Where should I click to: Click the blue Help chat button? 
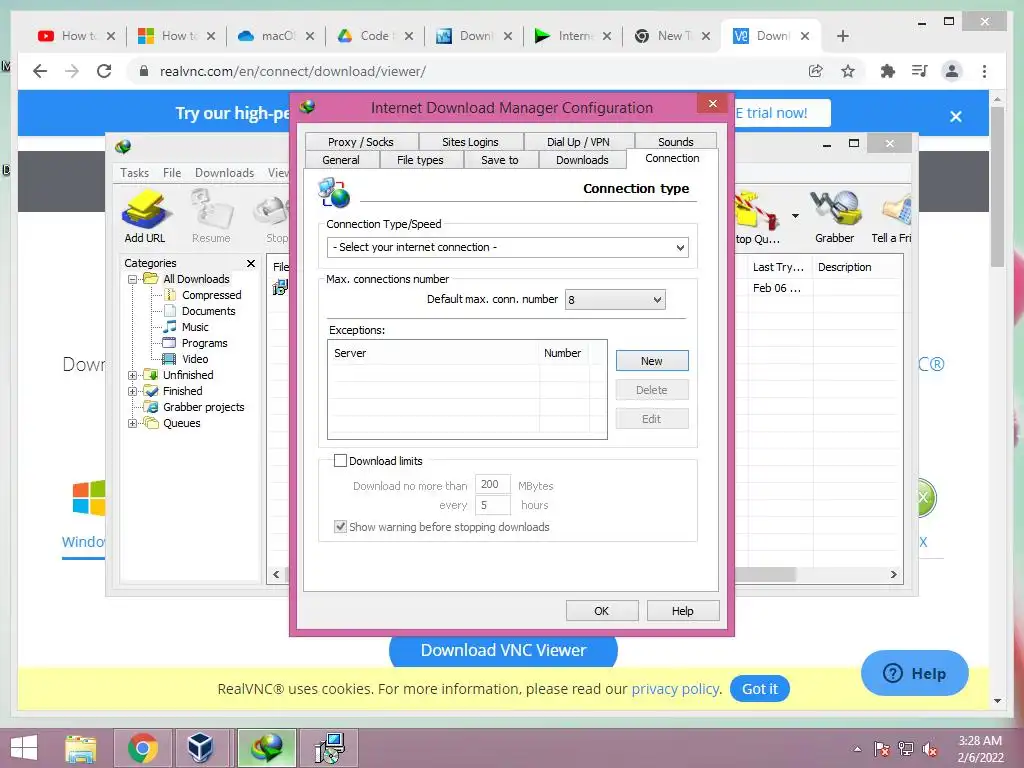pos(914,673)
